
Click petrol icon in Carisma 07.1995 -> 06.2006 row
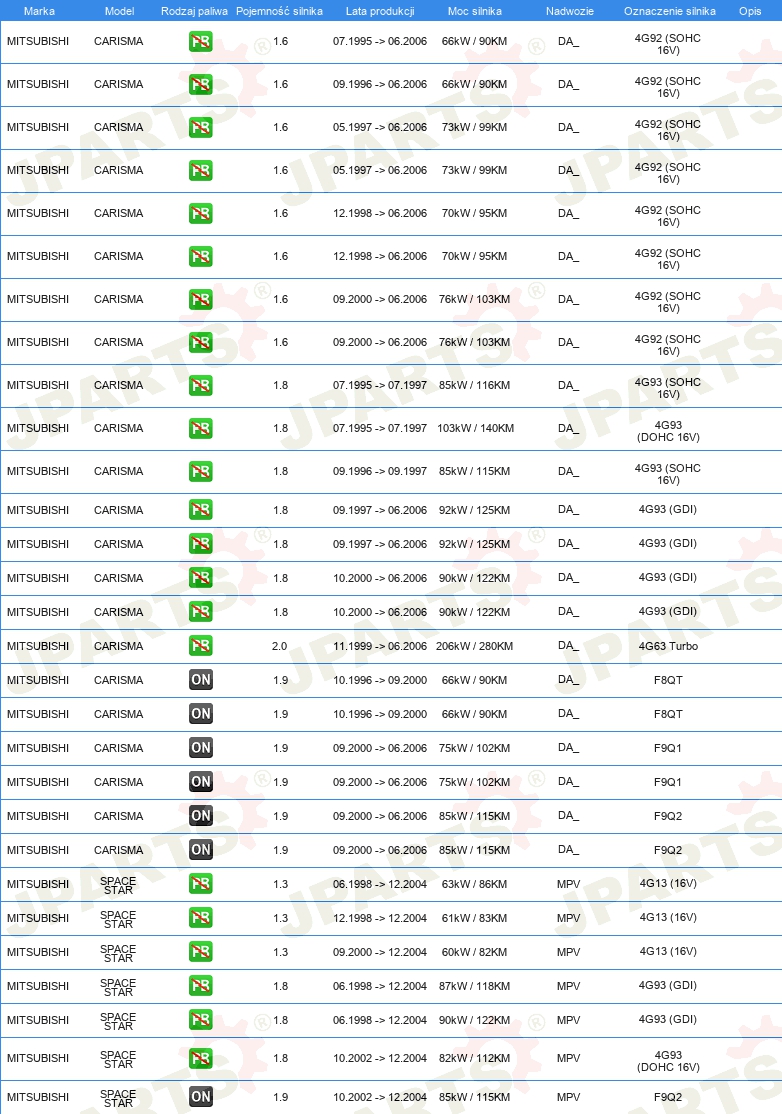pyautogui.click(x=201, y=42)
